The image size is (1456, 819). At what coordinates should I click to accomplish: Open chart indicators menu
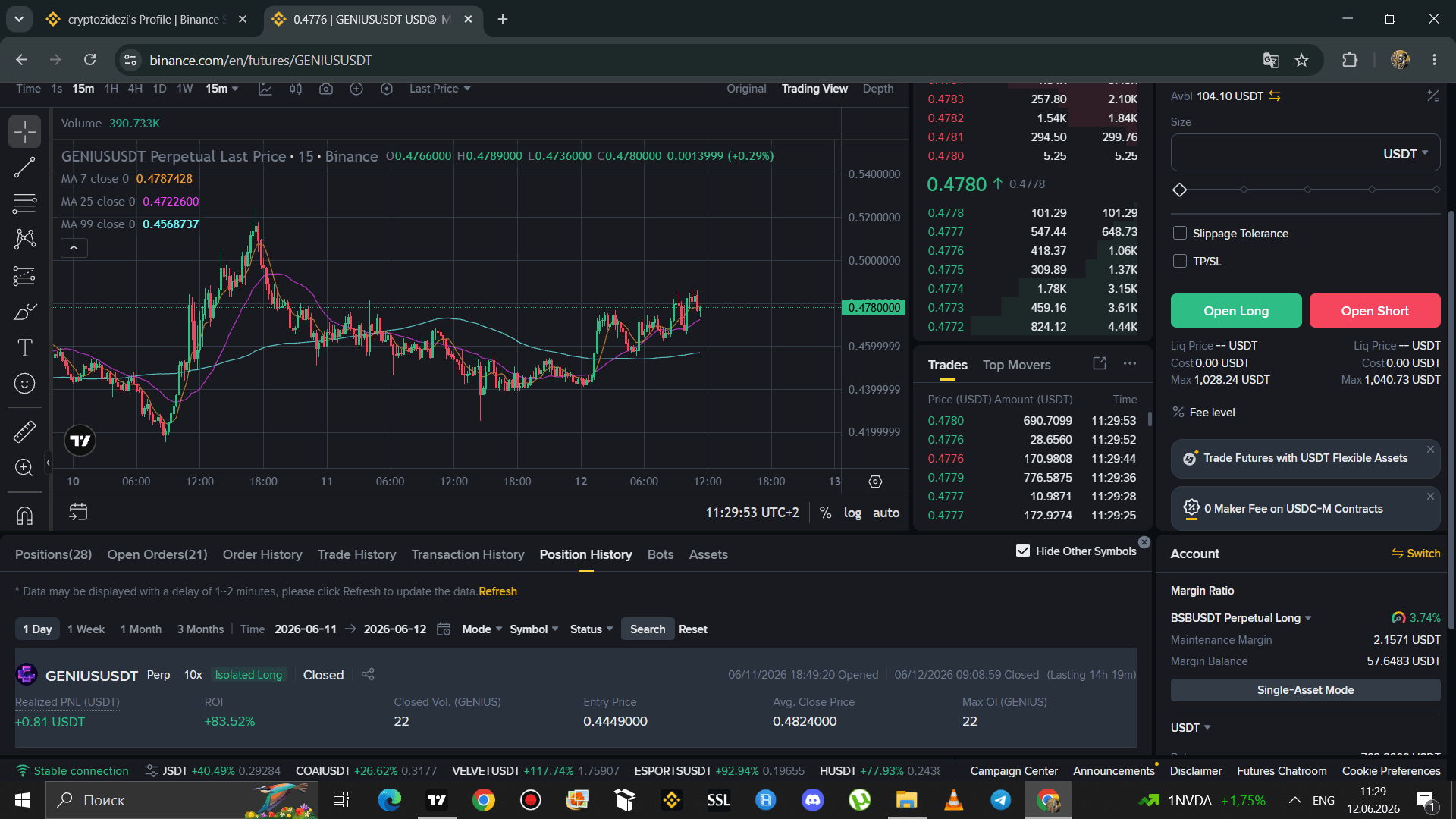(265, 89)
